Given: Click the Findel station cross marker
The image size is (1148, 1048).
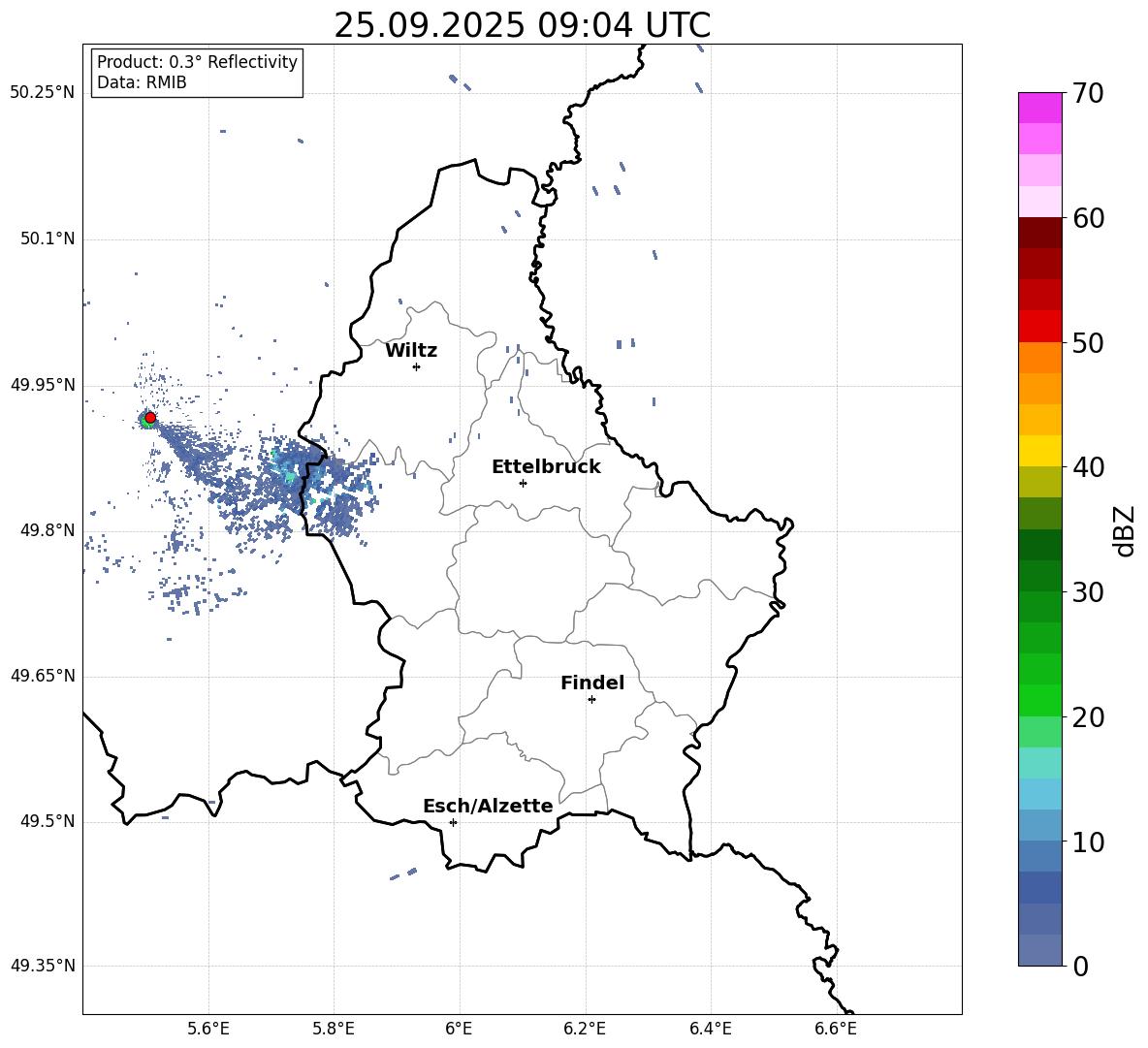Looking at the screenshot, I should point(591,699).
